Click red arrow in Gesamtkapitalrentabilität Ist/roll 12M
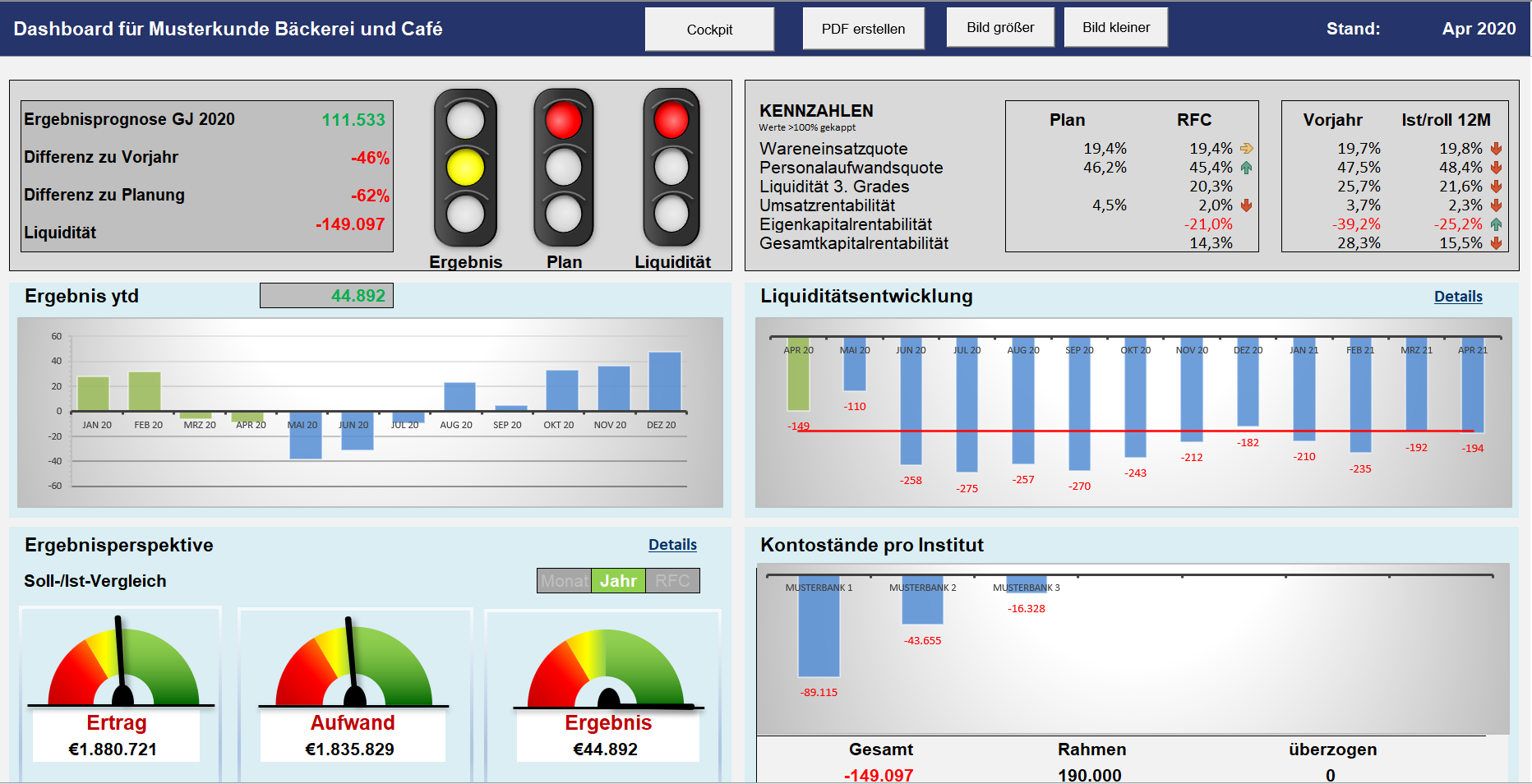Image resolution: width=1532 pixels, height=784 pixels. pyautogui.click(x=1496, y=243)
